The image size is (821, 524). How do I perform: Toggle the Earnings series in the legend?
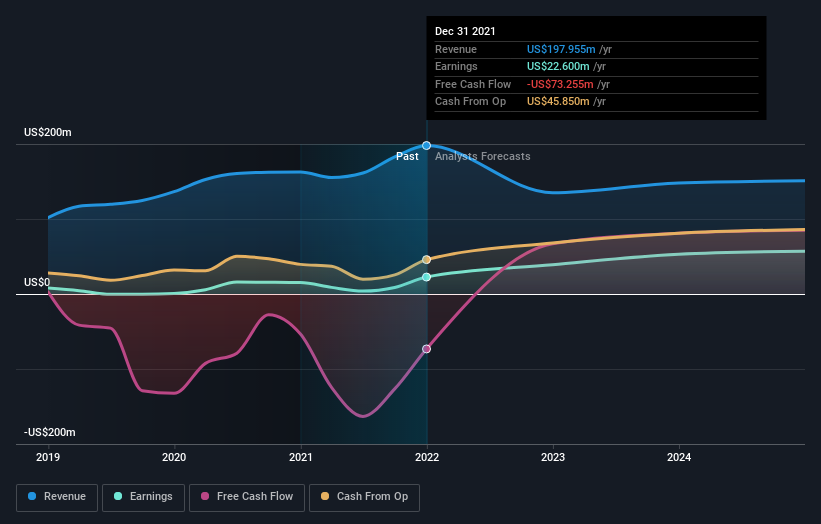143,497
